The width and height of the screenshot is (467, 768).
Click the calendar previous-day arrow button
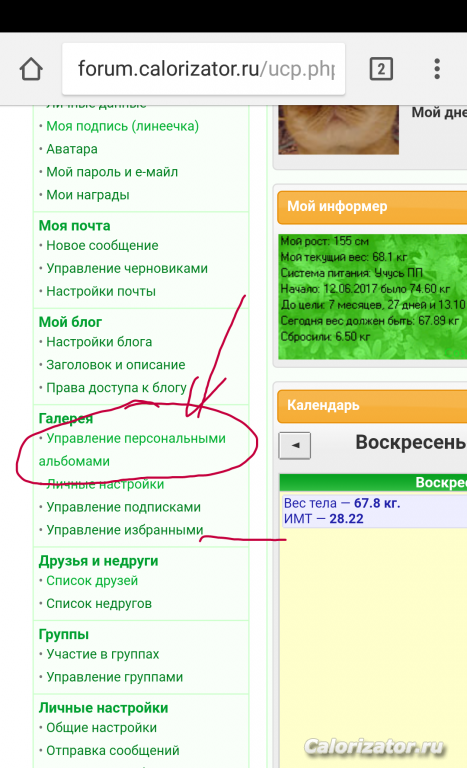tap(295, 445)
